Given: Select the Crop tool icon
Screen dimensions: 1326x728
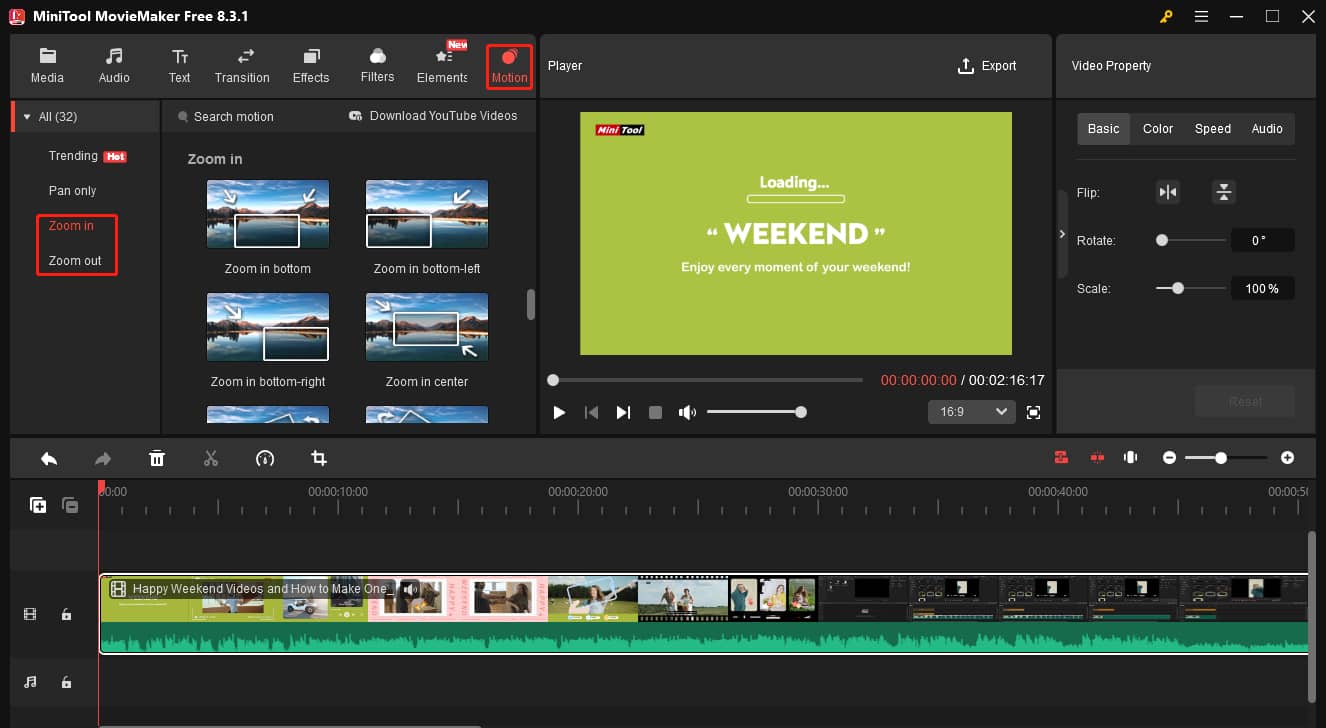Looking at the screenshot, I should pyautogui.click(x=319, y=457).
